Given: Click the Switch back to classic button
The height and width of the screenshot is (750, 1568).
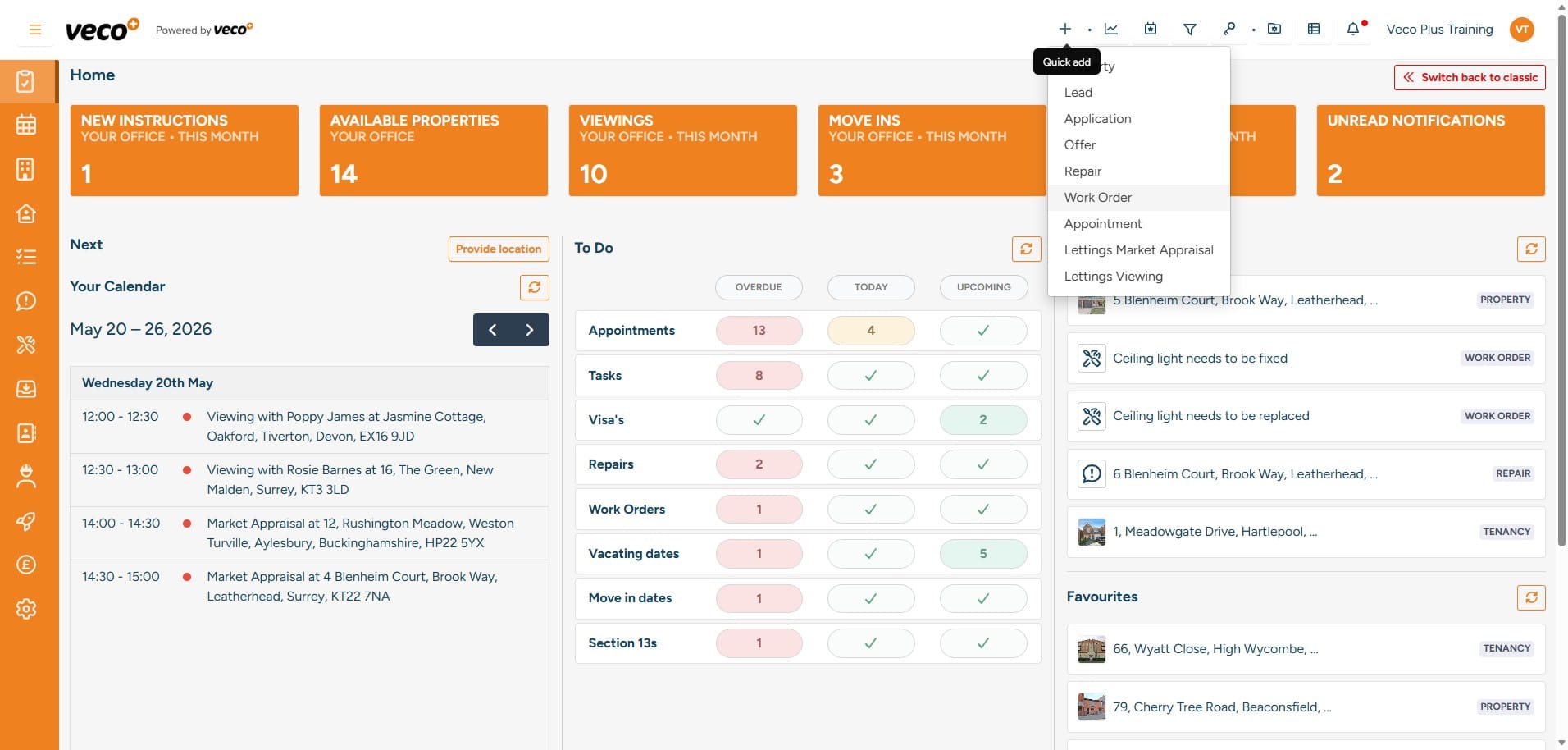Looking at the screenshot, I should click(x=1470, y=77).
